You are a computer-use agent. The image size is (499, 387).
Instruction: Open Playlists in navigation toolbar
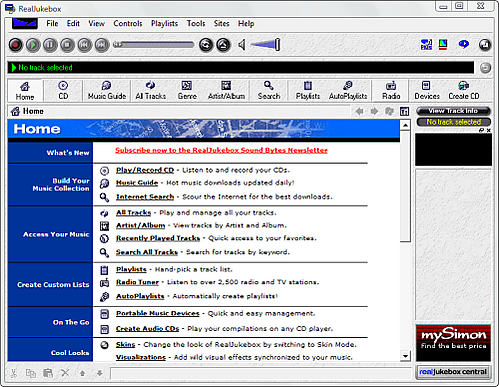click(308, 91)
